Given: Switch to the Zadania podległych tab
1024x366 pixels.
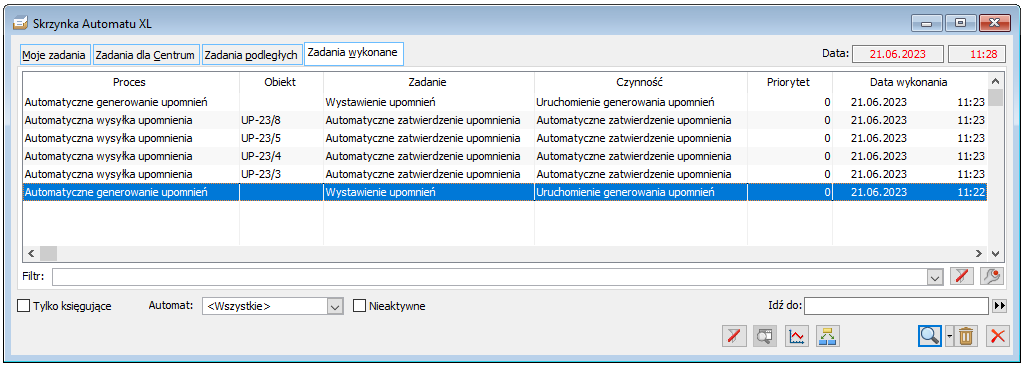Looking at the screenshot, I should coord(251,56).
